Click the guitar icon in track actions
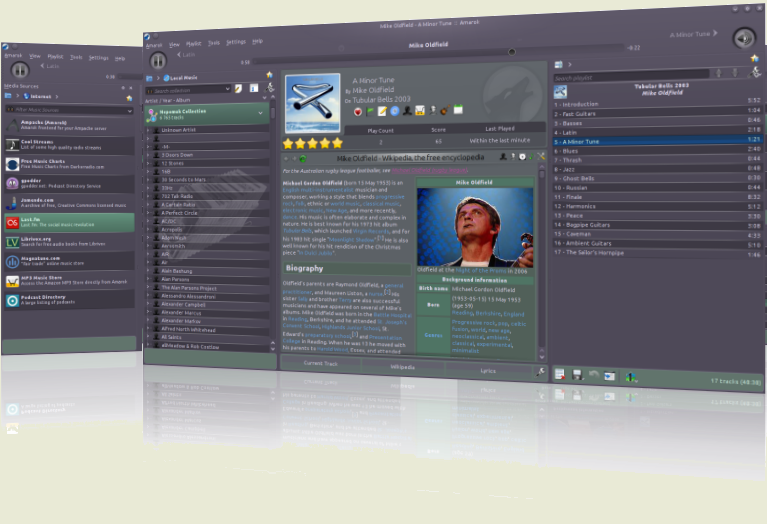Viewport: 767px width, 524px height. click(445, 110)
